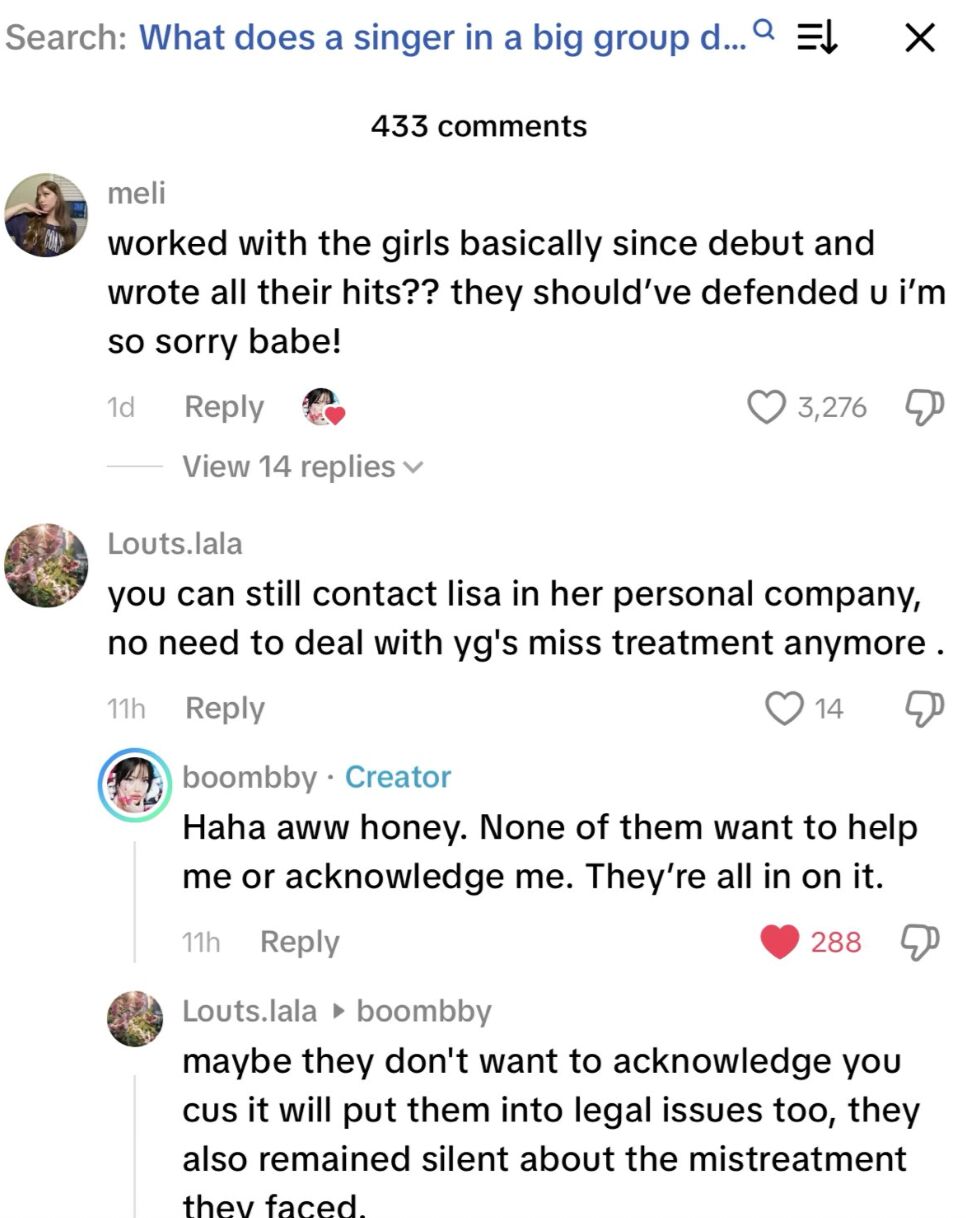This screenshot has width=966, height=1218.
Task: Tap the liked-by-creator badge near meli's Reply
Action: 321,406
